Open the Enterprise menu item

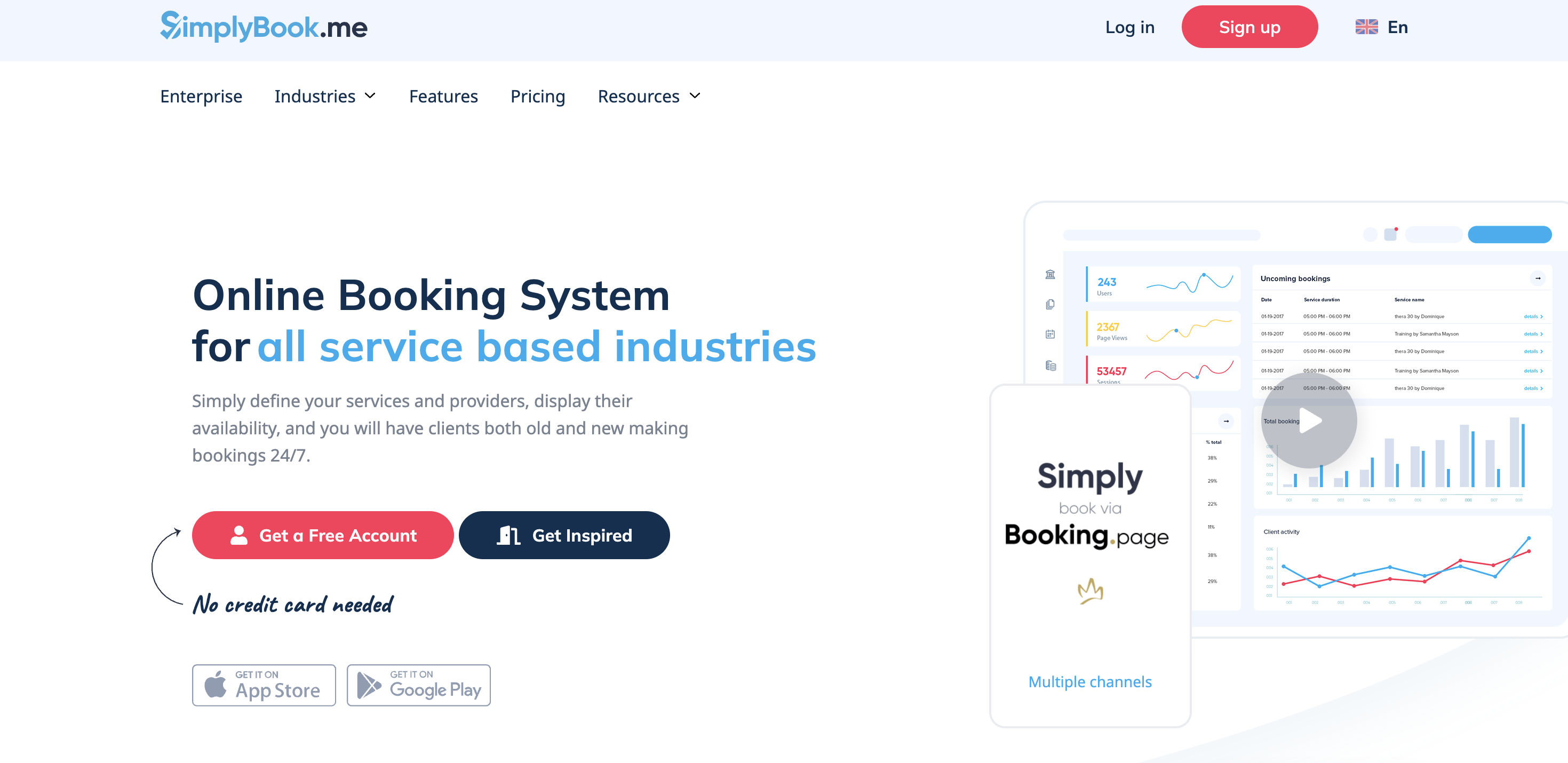click(x=201, y=96)
